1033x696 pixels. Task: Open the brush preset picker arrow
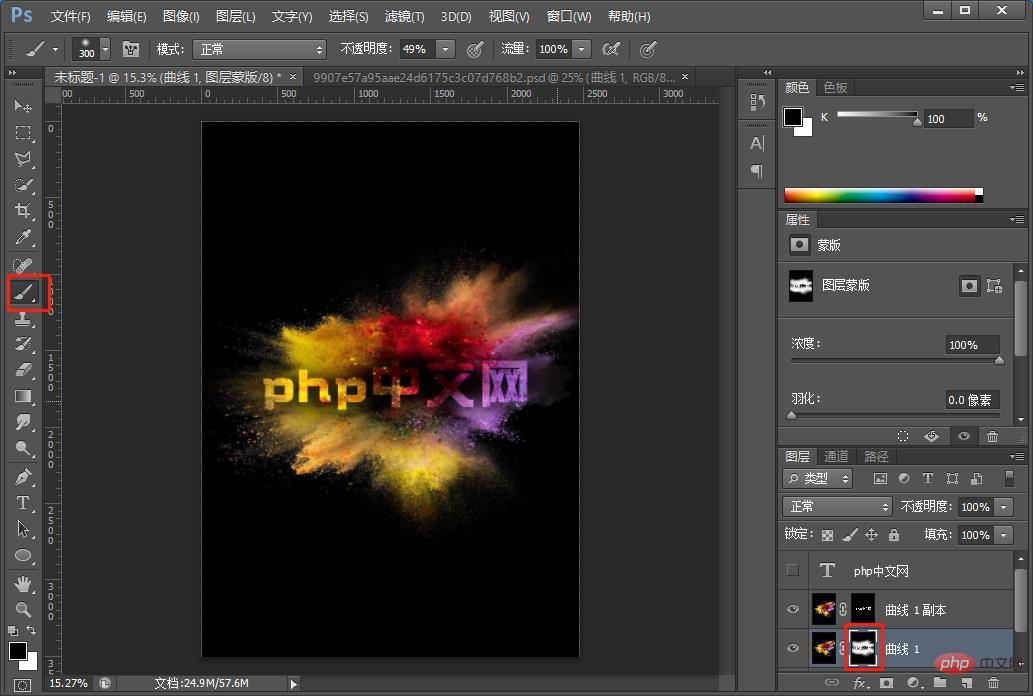point(105,49)
